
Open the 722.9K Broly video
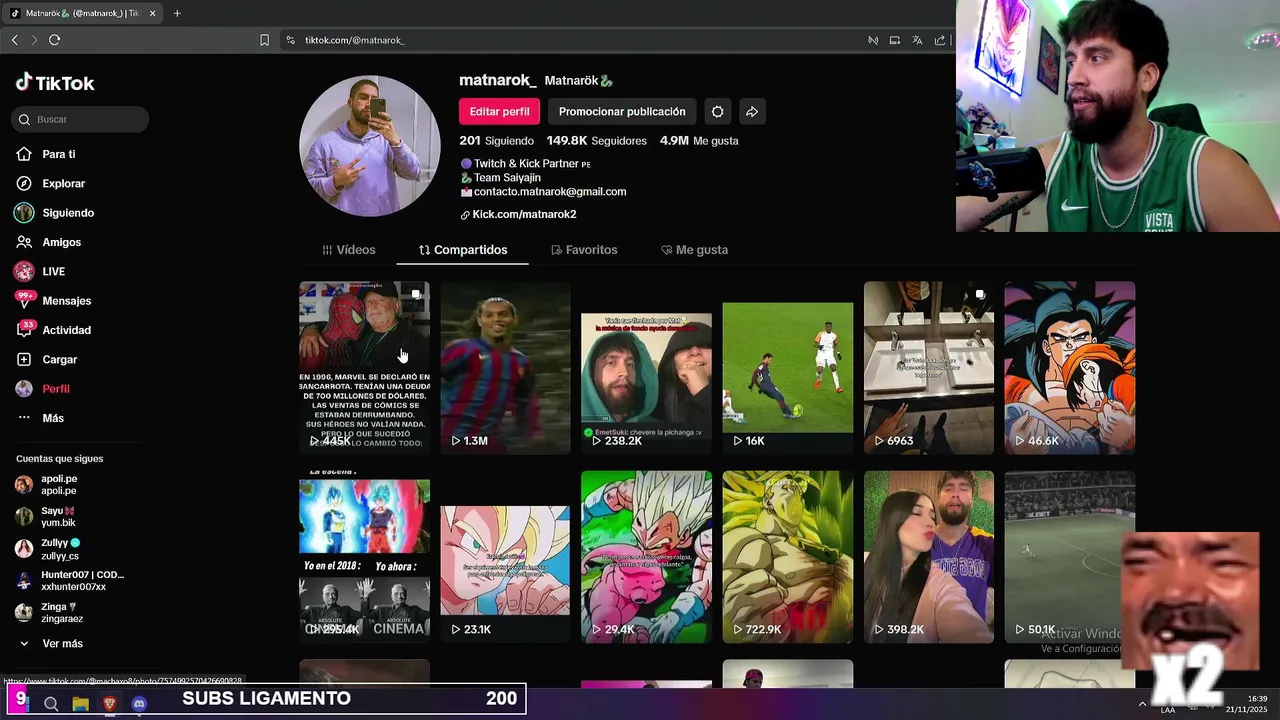(x=788, y=557)
